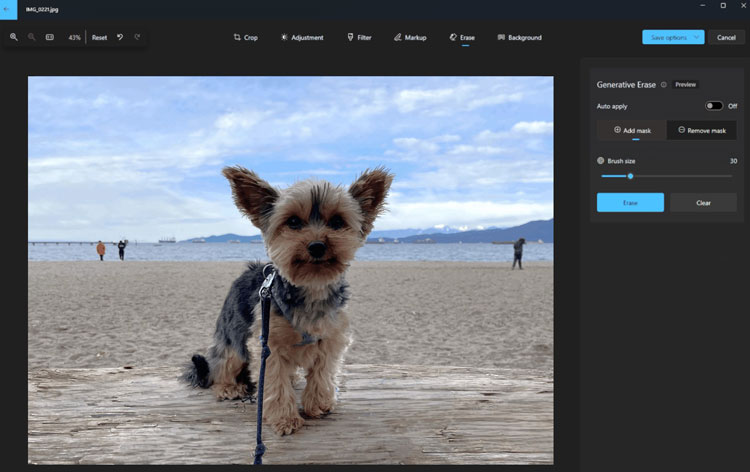Select the Add mask option
Viewport: 750px width, 472px height.
[x=632, y=130]
